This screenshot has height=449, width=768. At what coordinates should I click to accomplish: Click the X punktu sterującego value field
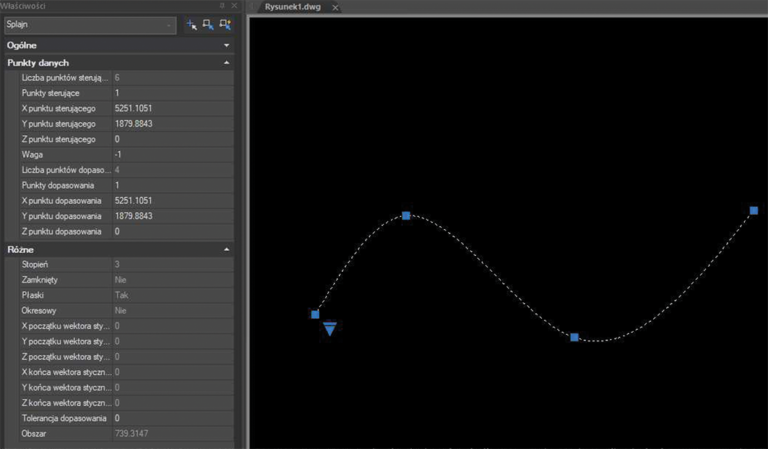click(x=170, y=108)
